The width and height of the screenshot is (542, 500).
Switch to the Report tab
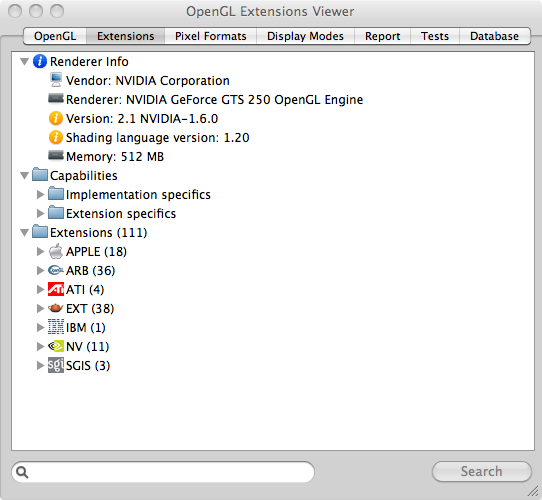[x=382, y=36]
